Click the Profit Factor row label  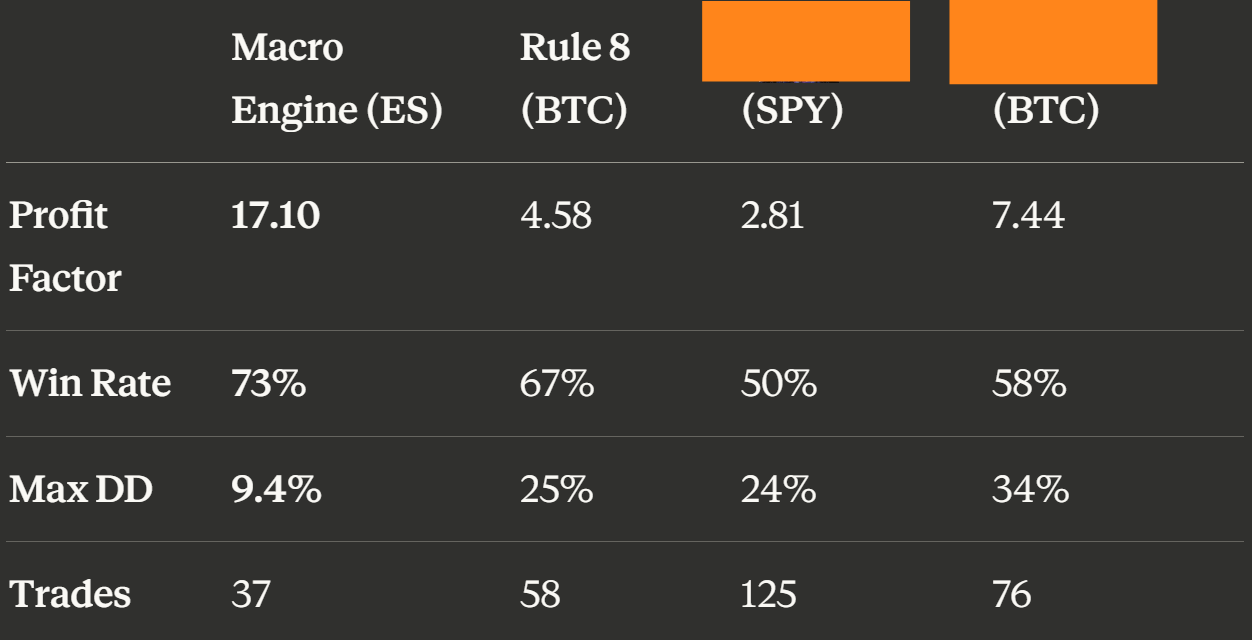tap(65, 246)
